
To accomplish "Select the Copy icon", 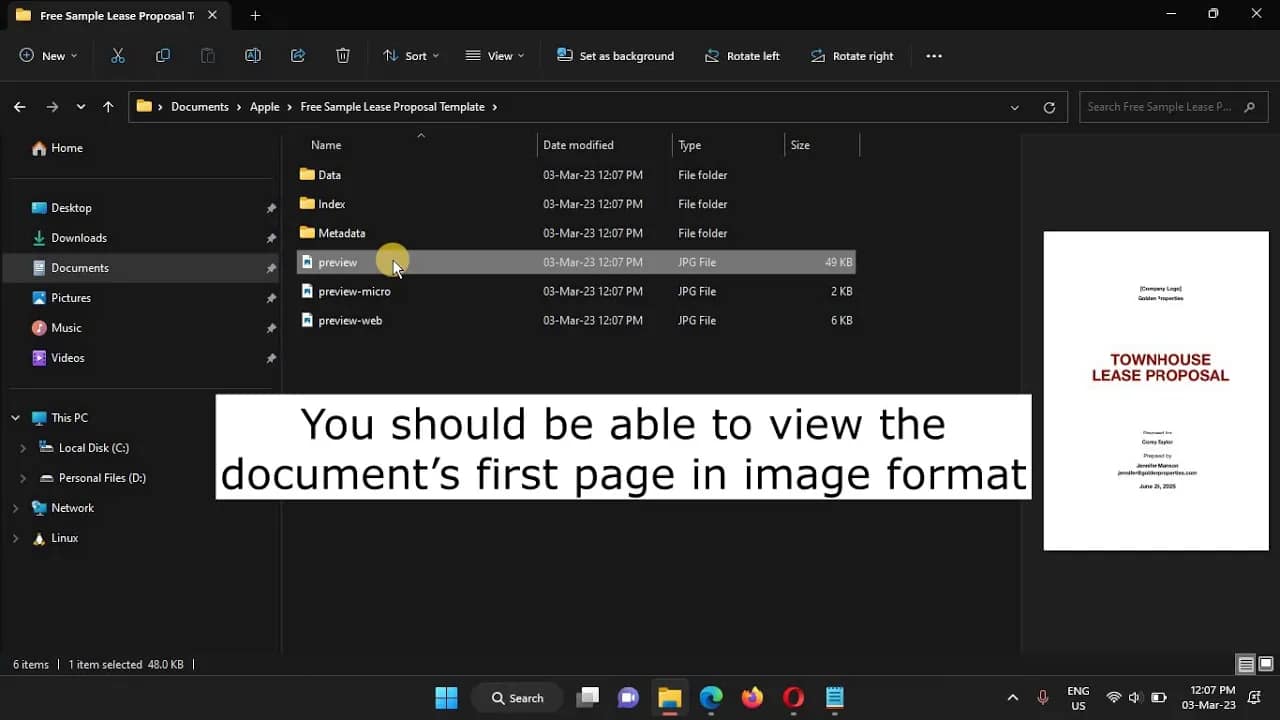I will pyautogui.click(x=162, y=55).
